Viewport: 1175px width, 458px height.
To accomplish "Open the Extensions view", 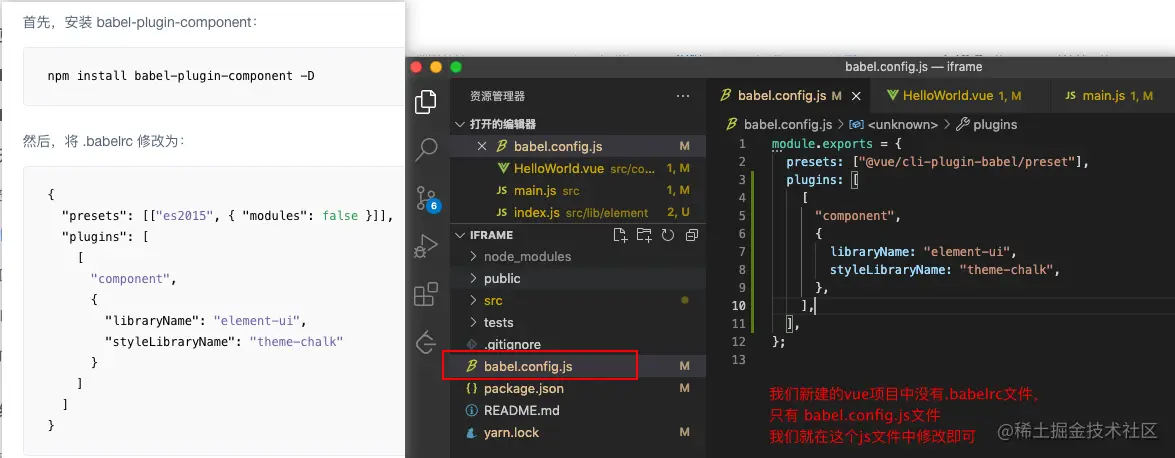I will (x=426, y=294).
